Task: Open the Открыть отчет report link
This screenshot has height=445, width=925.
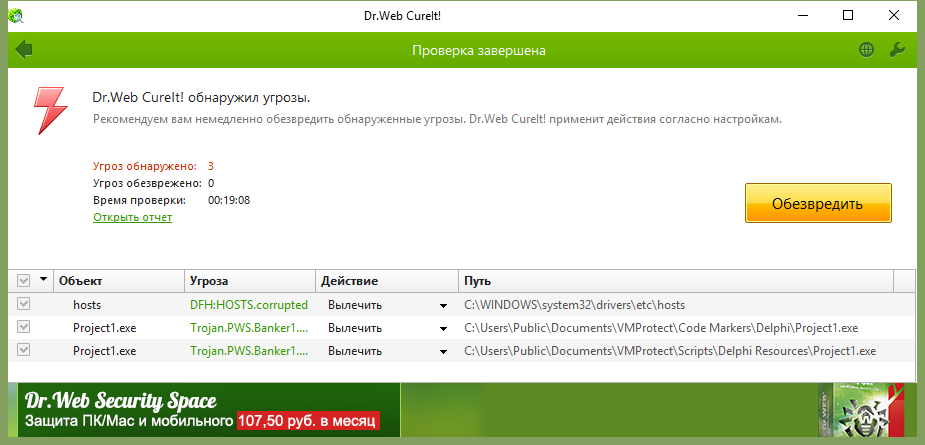Action: click(132, 217)
